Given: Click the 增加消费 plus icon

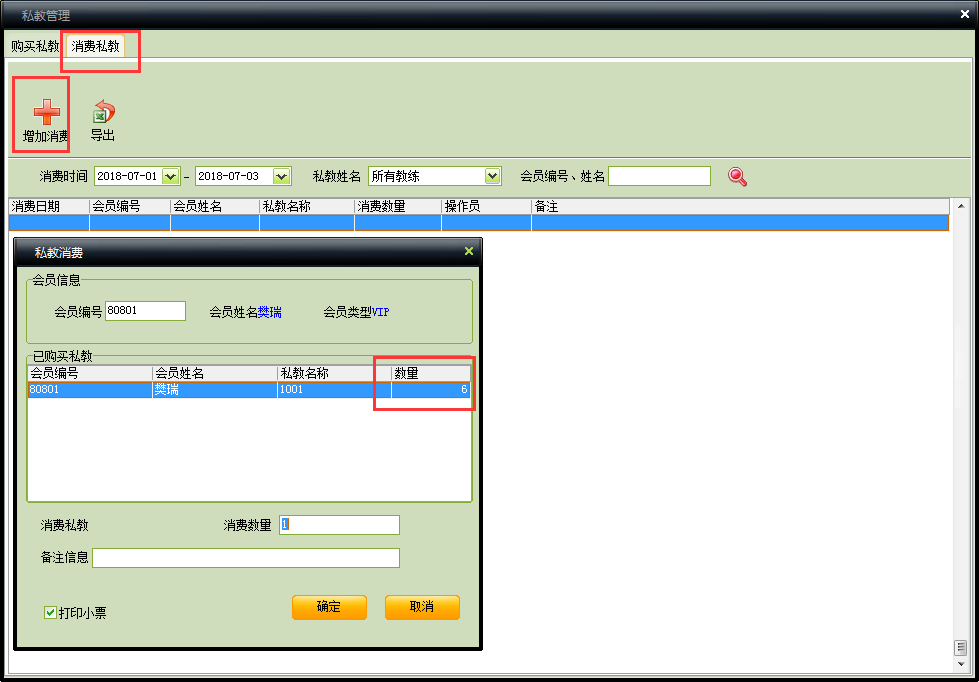Looking at the screenshot, I should click(46, 111).
